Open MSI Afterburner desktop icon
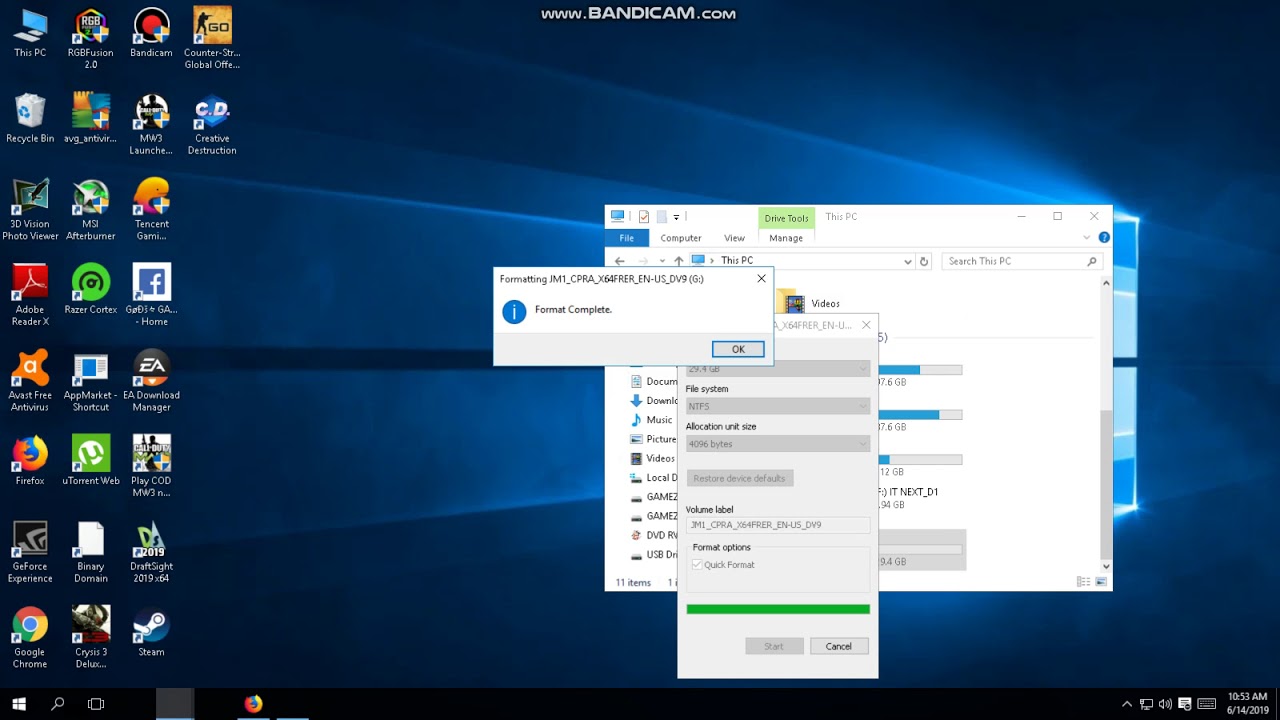The image size is (1280, 720). click(x=90, y=210)
